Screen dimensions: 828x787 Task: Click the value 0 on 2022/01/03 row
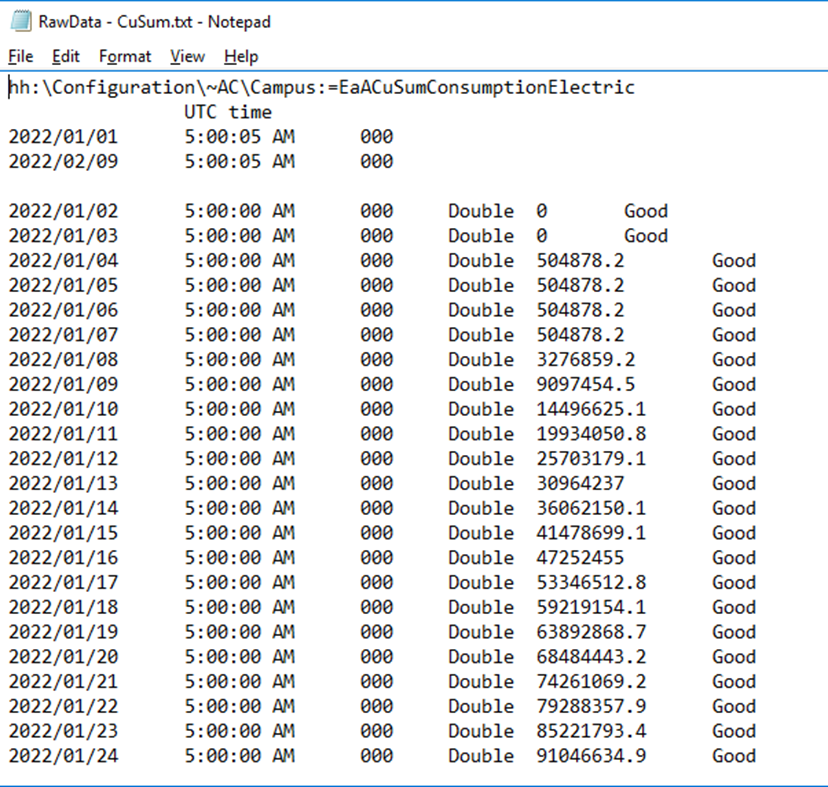(x=542, y=236)
